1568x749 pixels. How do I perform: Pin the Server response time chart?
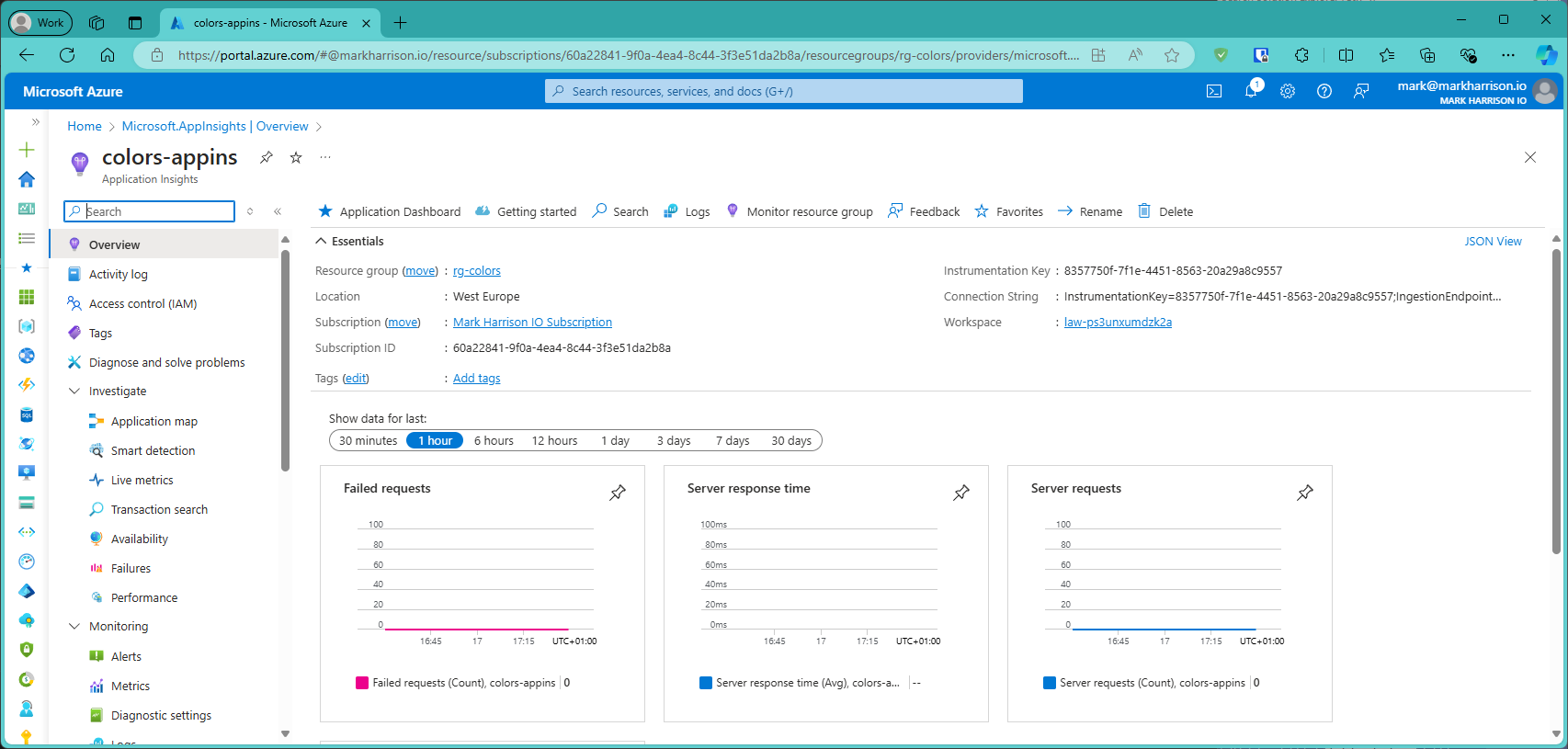[961, 493]
